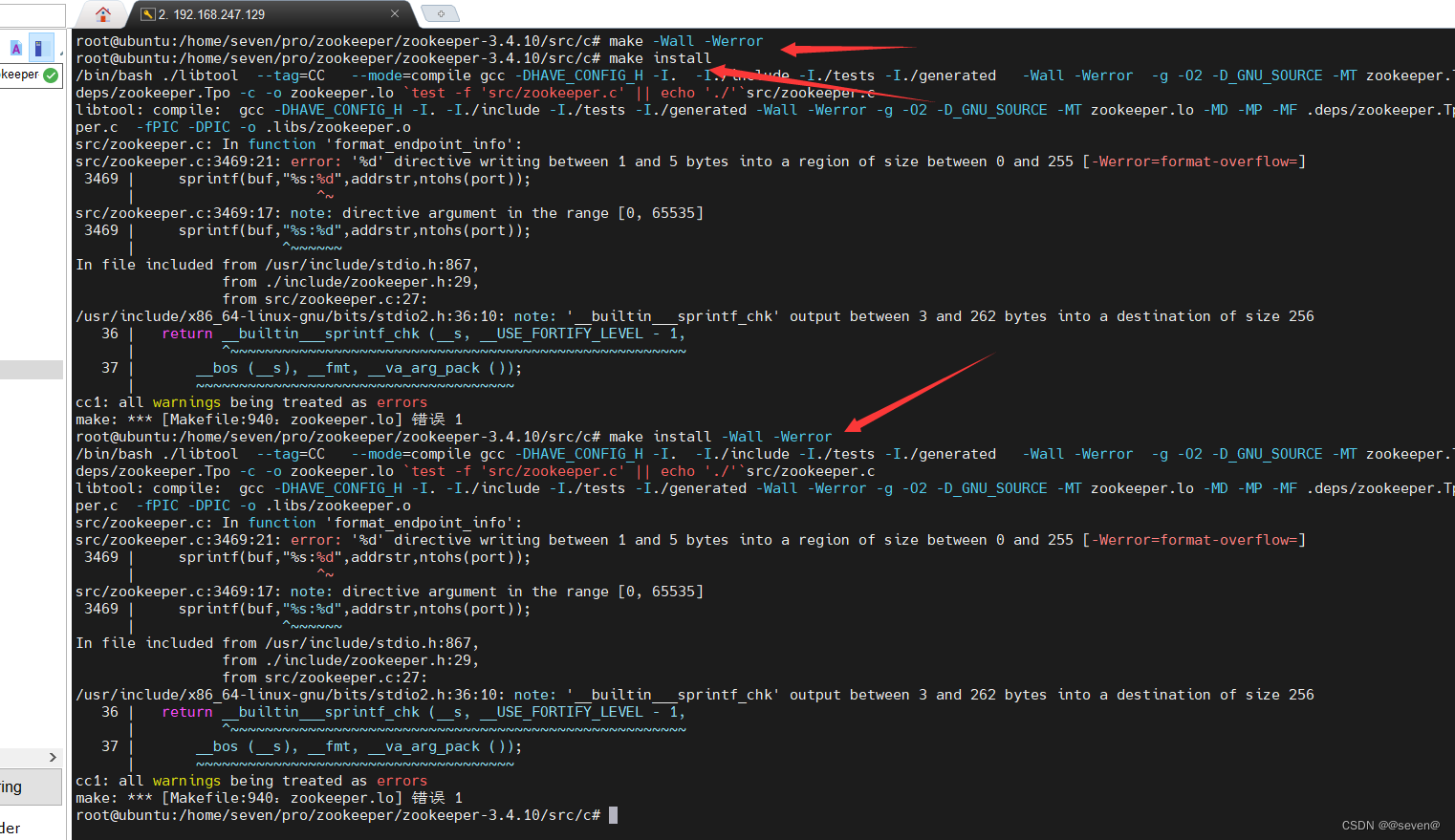Click first 'cc1: all warnings being treated' line
Image resolution: width=1455 pixels, height=840 pixels.
pyautogui.click(x=251, y=402)
